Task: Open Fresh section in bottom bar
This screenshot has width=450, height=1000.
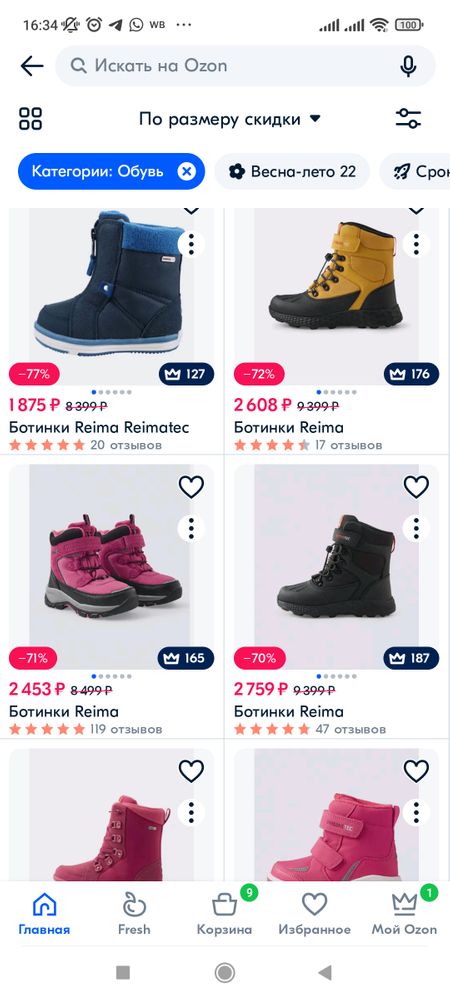Action: (x=134, y=913)
